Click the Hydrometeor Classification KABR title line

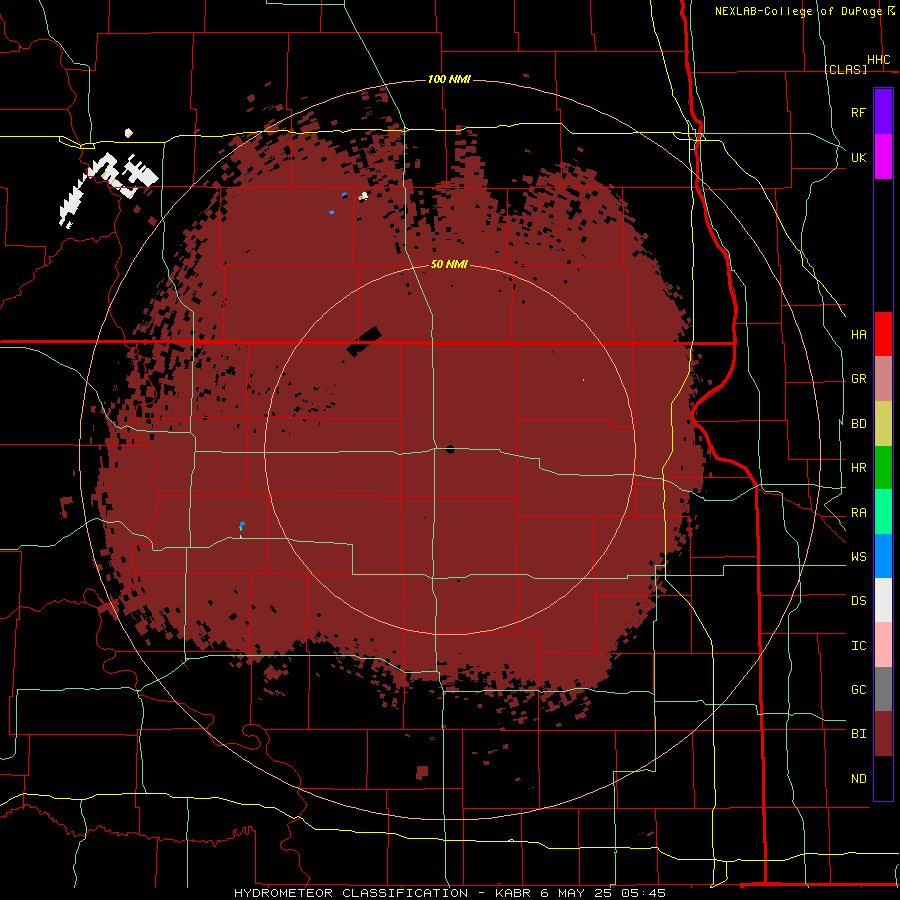[449, 893]
